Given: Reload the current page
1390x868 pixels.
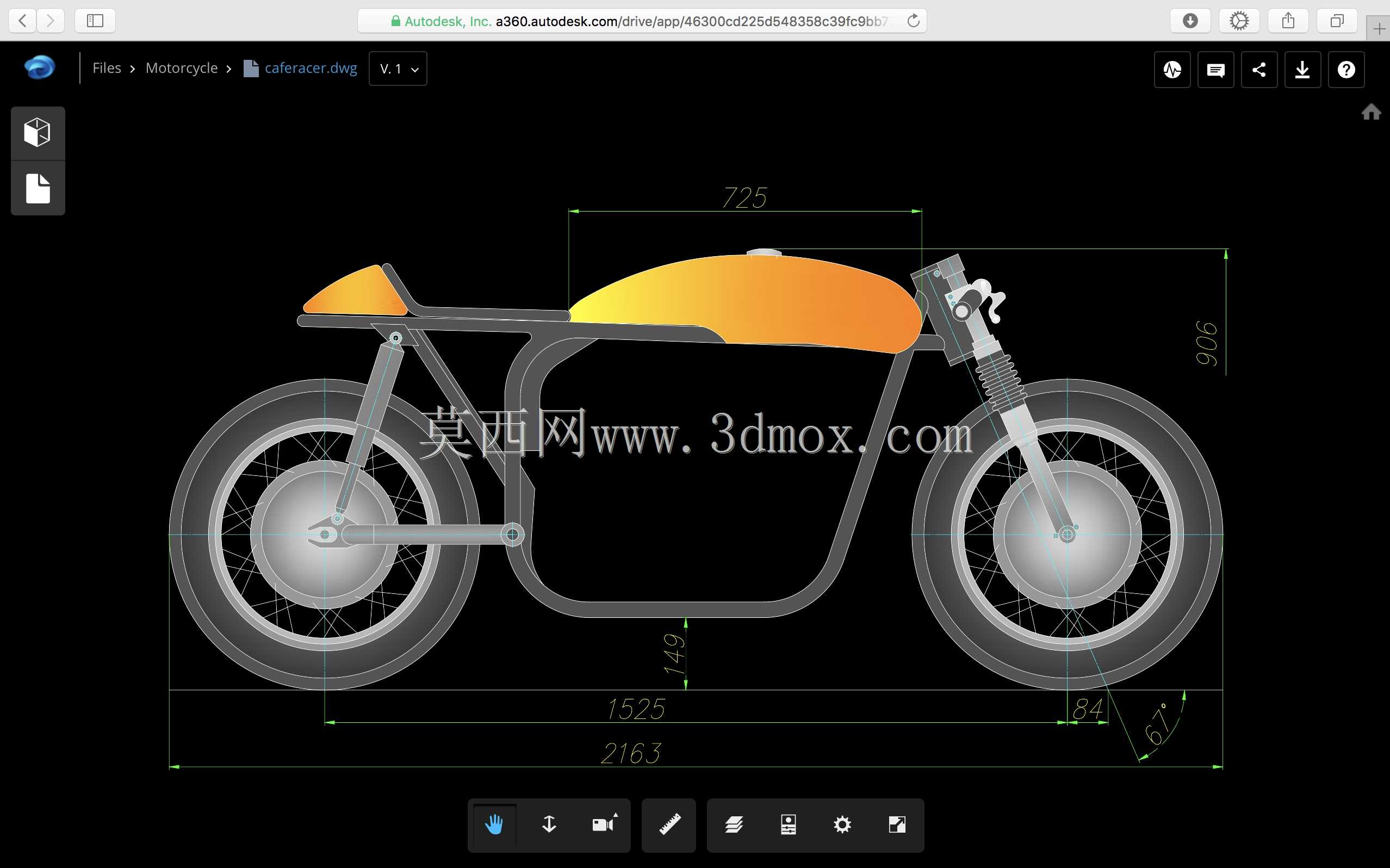Looking at the screenshot, I should (x=913, y=21).
